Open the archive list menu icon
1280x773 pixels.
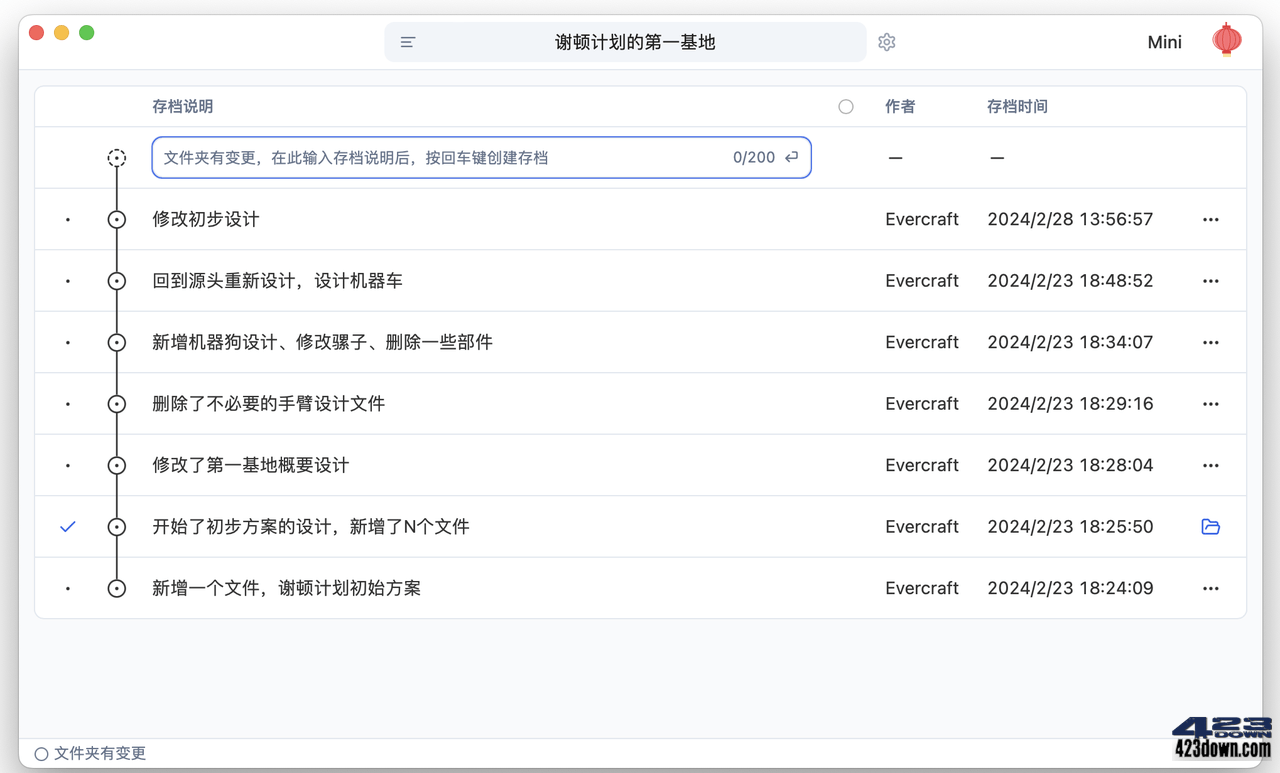click(407, 42)
